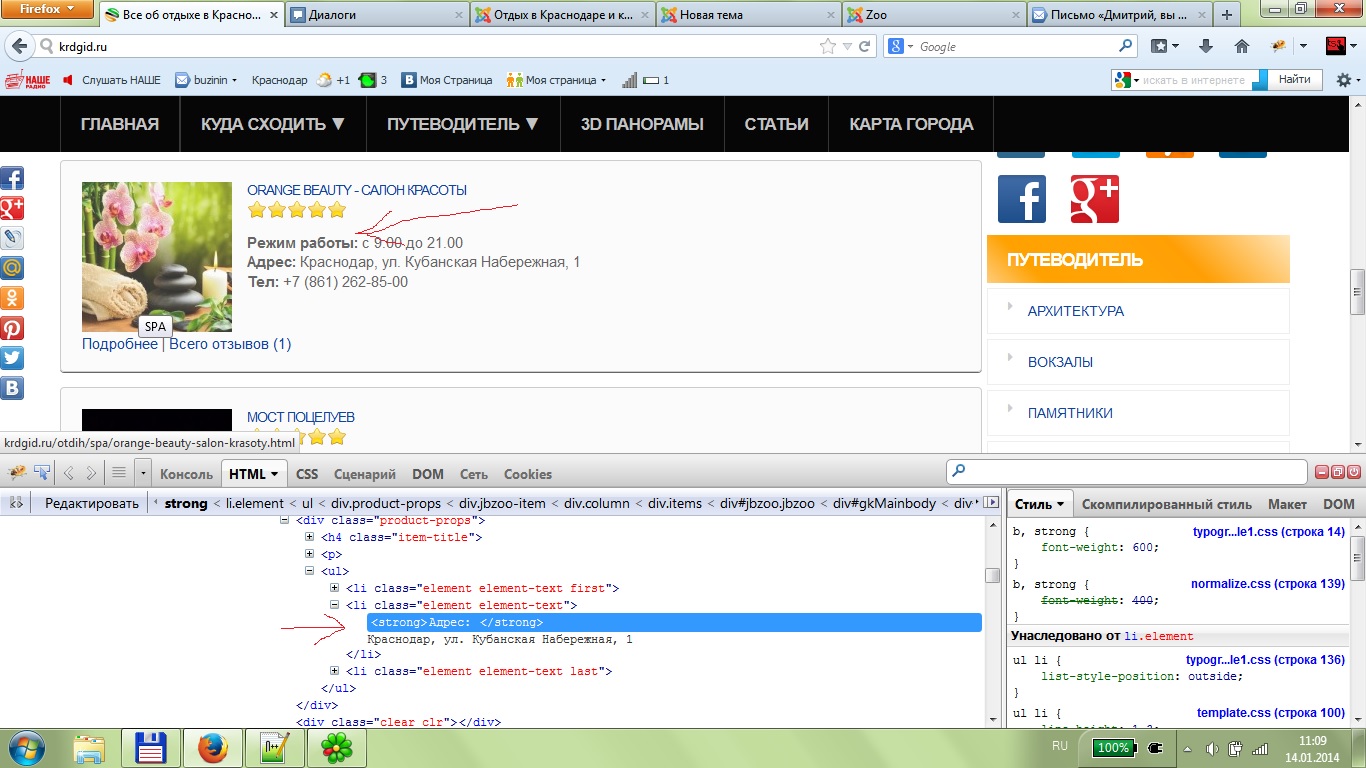Open a new browser tab with plus button
The height and width of the screenshot is (768, 1366).
point(1226,15)
